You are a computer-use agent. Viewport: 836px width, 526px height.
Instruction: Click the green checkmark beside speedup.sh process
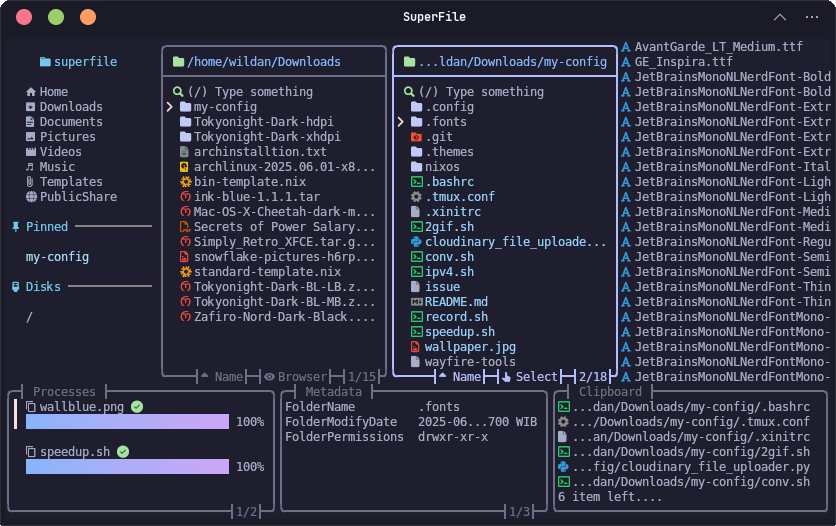123,452
